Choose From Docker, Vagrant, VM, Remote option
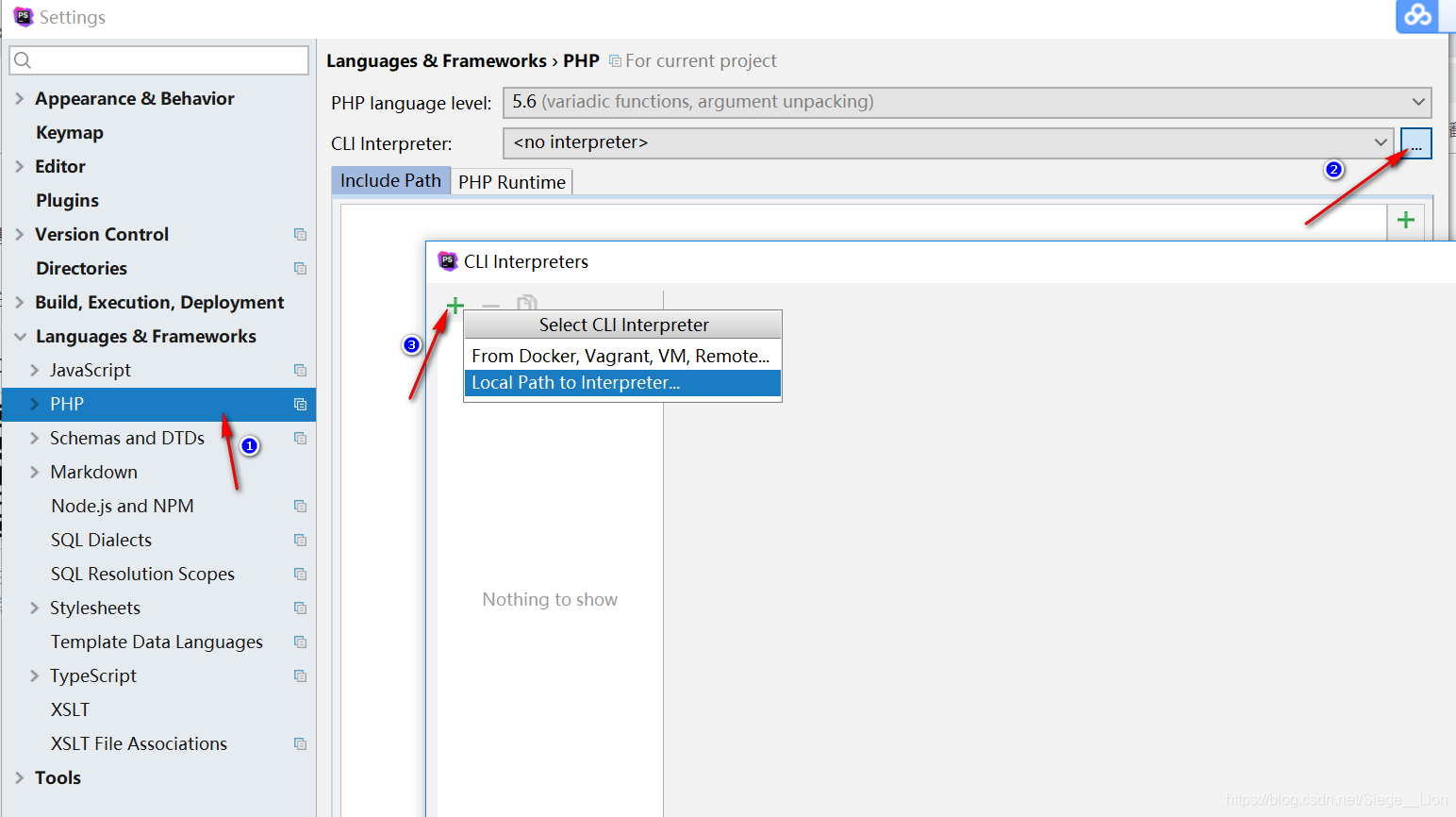Screen dimensions: 1456x817 (x=622, y=356)
